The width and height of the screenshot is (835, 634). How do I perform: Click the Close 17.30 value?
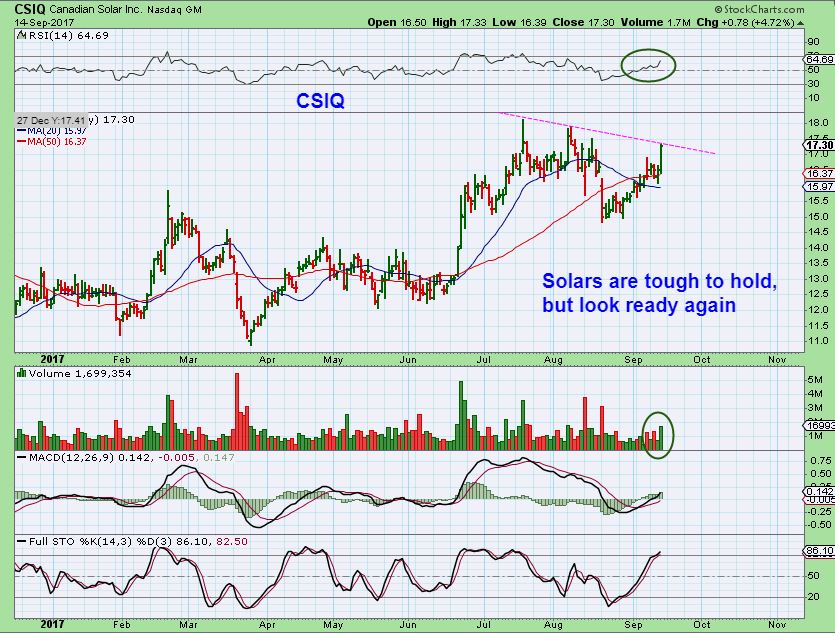point(583,22)
